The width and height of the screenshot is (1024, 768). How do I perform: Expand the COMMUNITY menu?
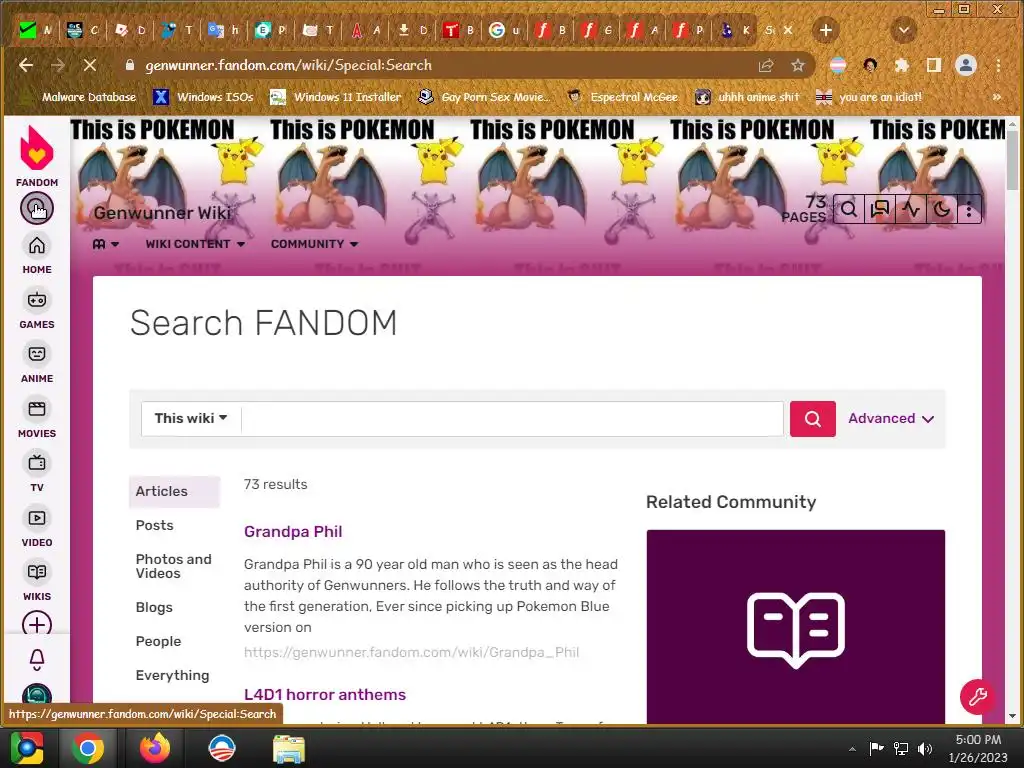click(x=315, y=244)
